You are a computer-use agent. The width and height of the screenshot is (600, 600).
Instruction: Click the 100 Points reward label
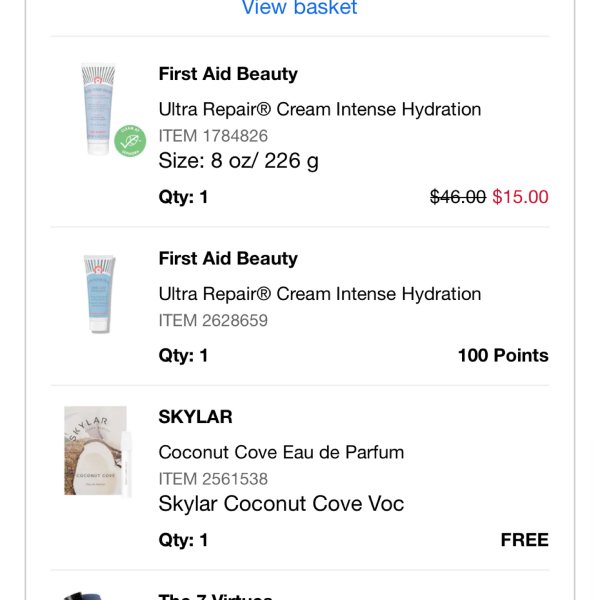[503, 355]
